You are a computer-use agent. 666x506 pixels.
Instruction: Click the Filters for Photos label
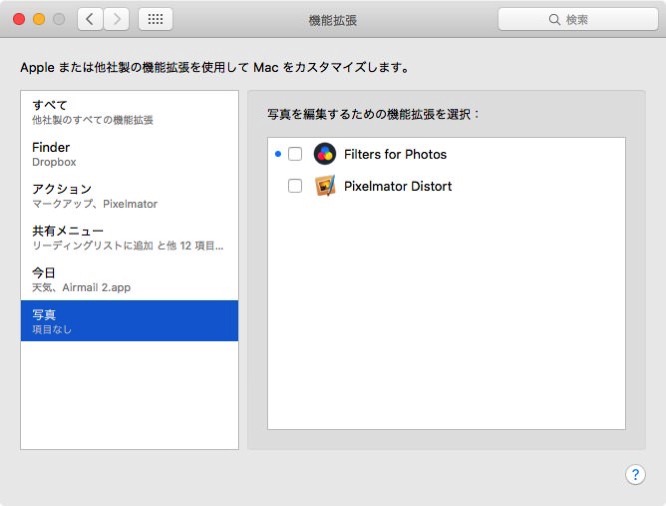(x=395, y=154)
